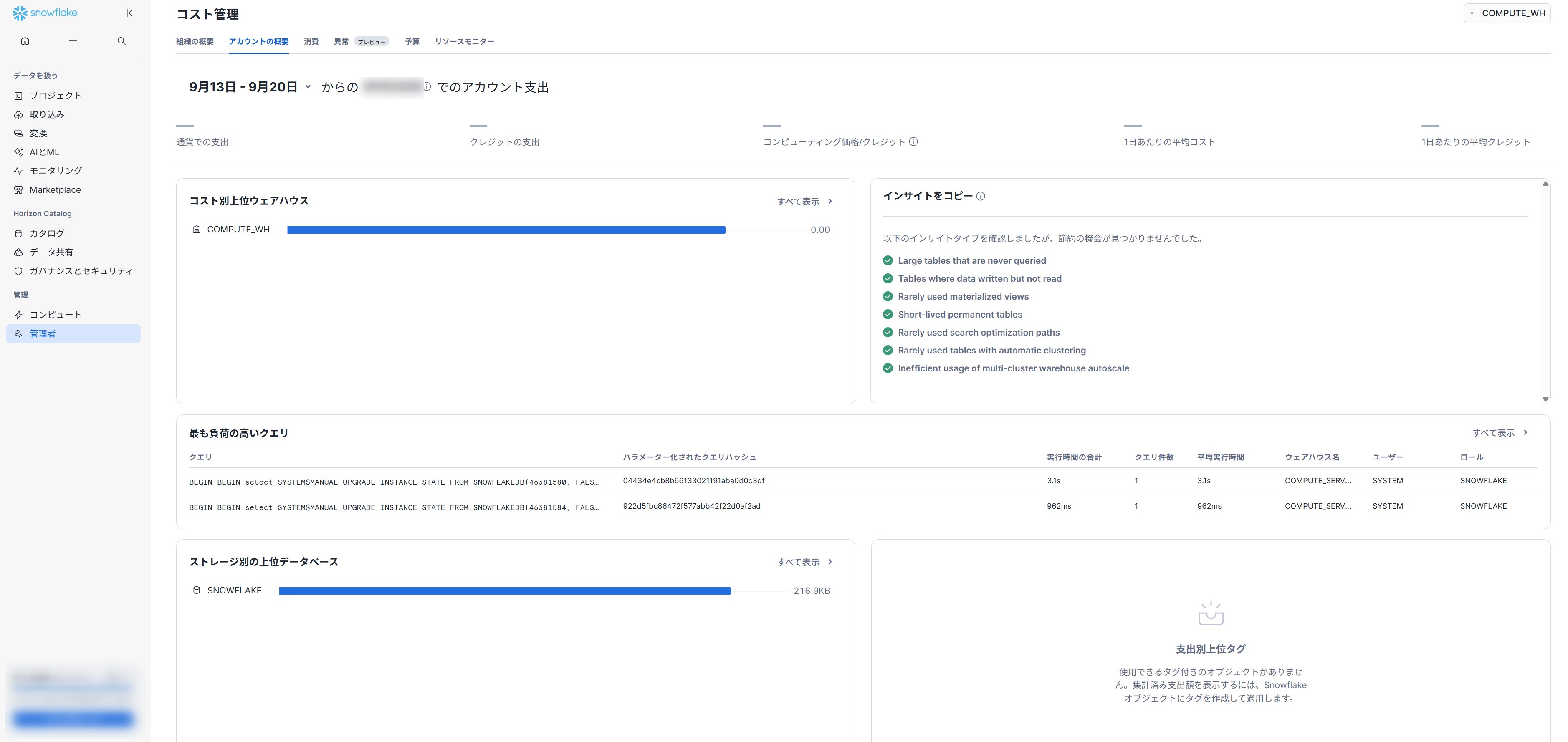Click info icon next to インサイトをコピー

[981, 196]
